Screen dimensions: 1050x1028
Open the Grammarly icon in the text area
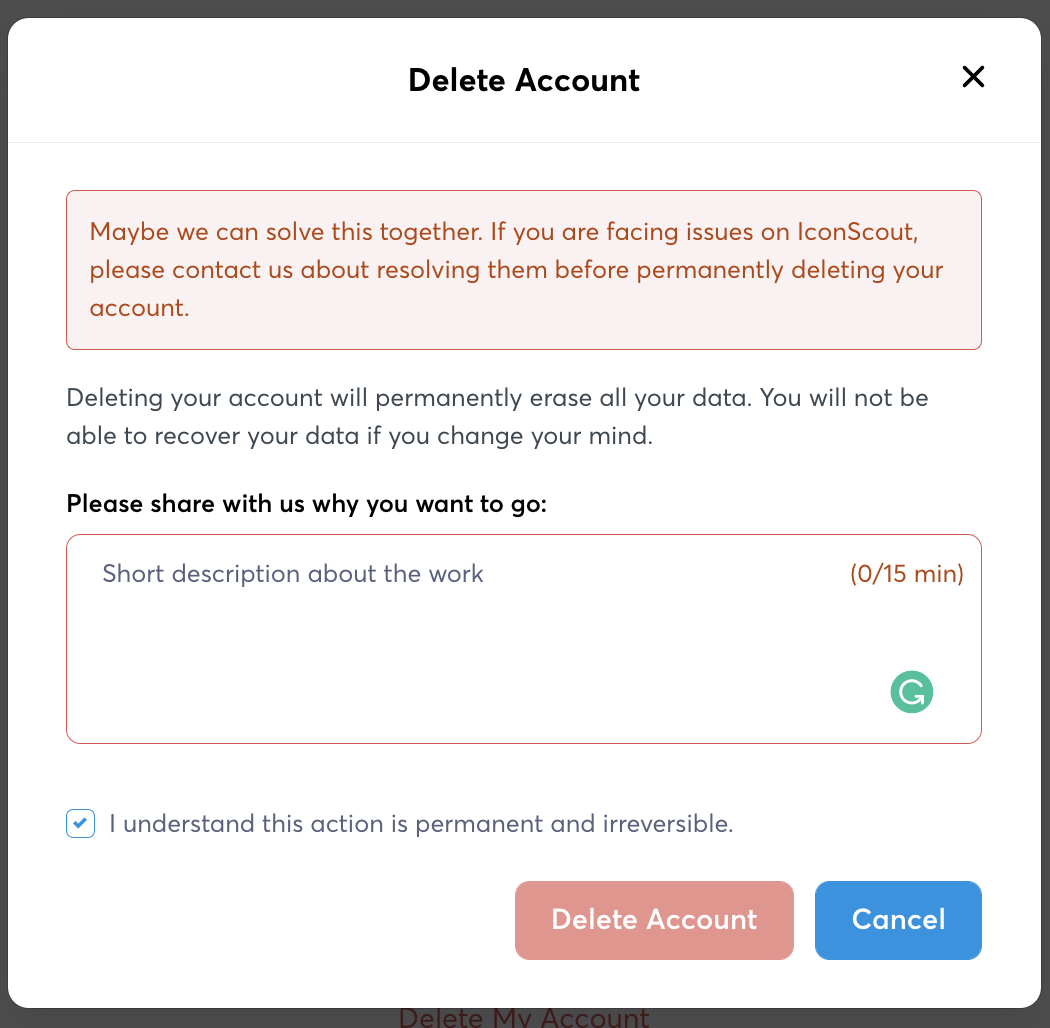(911, 692)
